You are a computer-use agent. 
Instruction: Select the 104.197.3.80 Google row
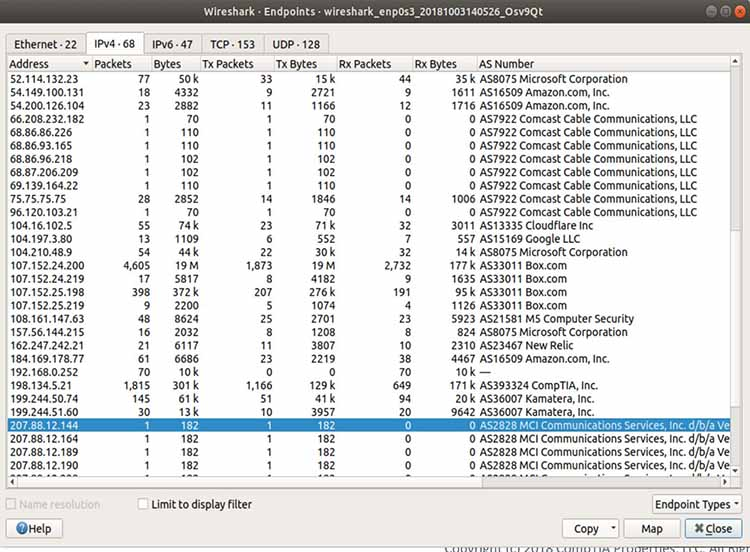(369, 239)
